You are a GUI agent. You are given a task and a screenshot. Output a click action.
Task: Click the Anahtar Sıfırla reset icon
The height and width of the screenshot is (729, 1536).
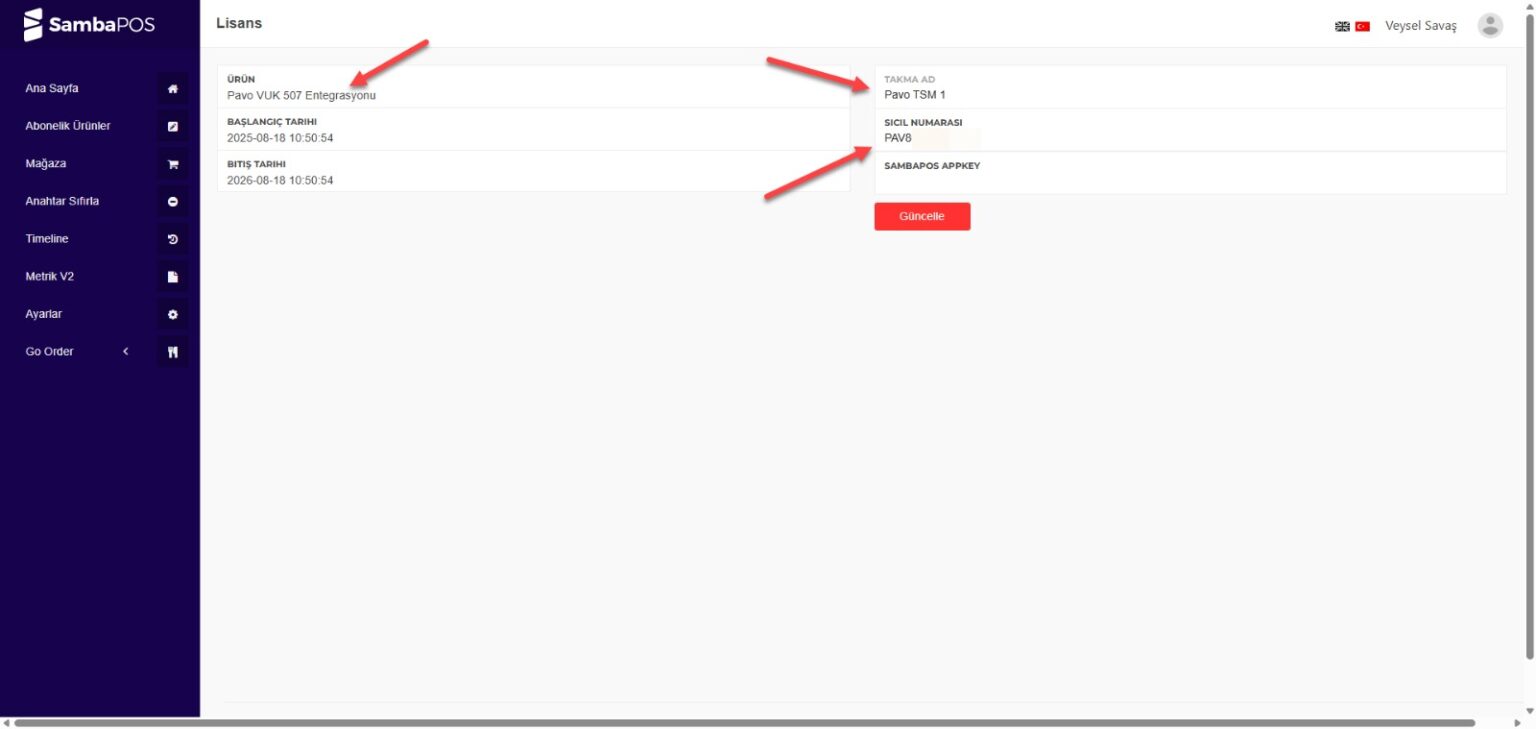click(x=172, y=201)
